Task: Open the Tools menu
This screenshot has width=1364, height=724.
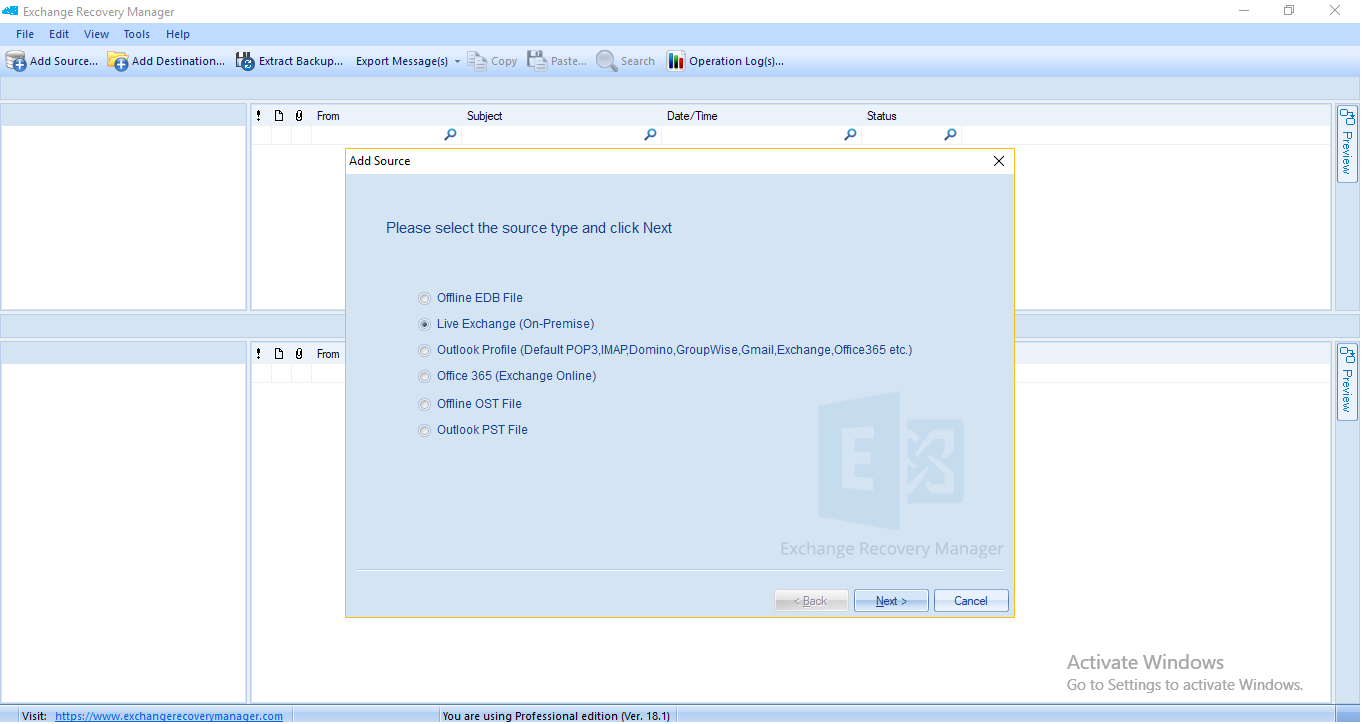Action: pyautogui.click(x=137, y=34)
